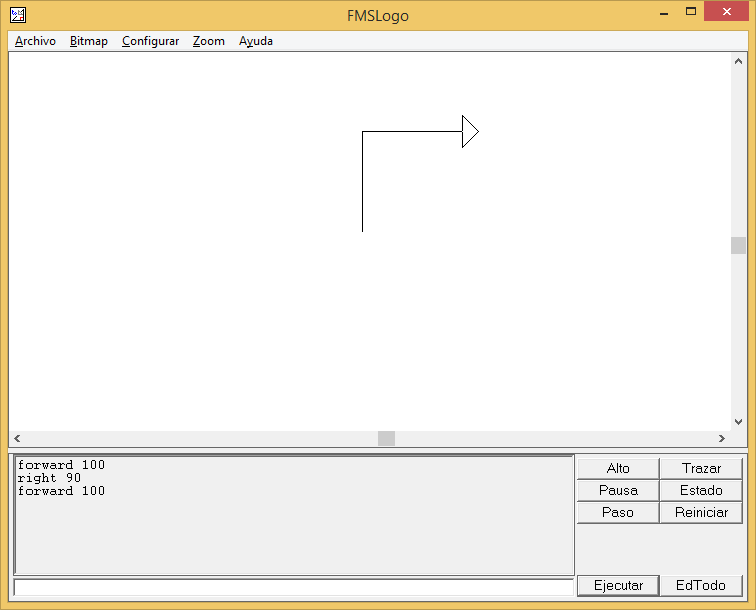Viewport: 756px width, 610px height.
Task: Click the FMSLogo icon in title bar
Action: 18,15
